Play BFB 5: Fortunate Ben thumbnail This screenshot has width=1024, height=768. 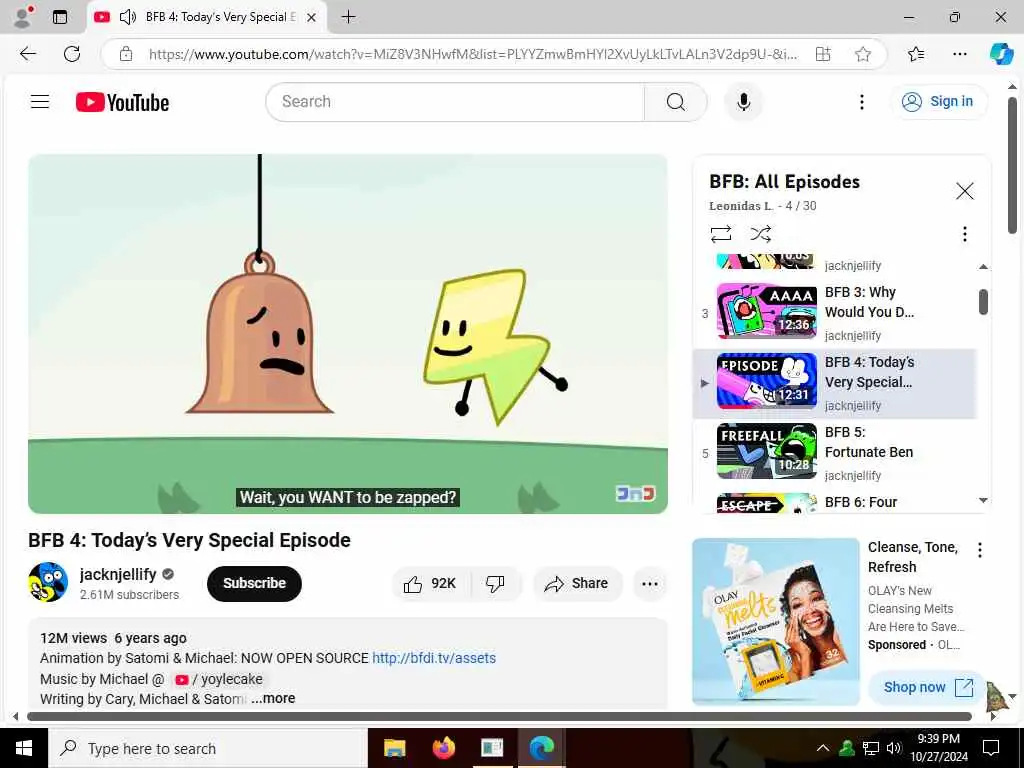pyautogui.click(x=767, y=451)
